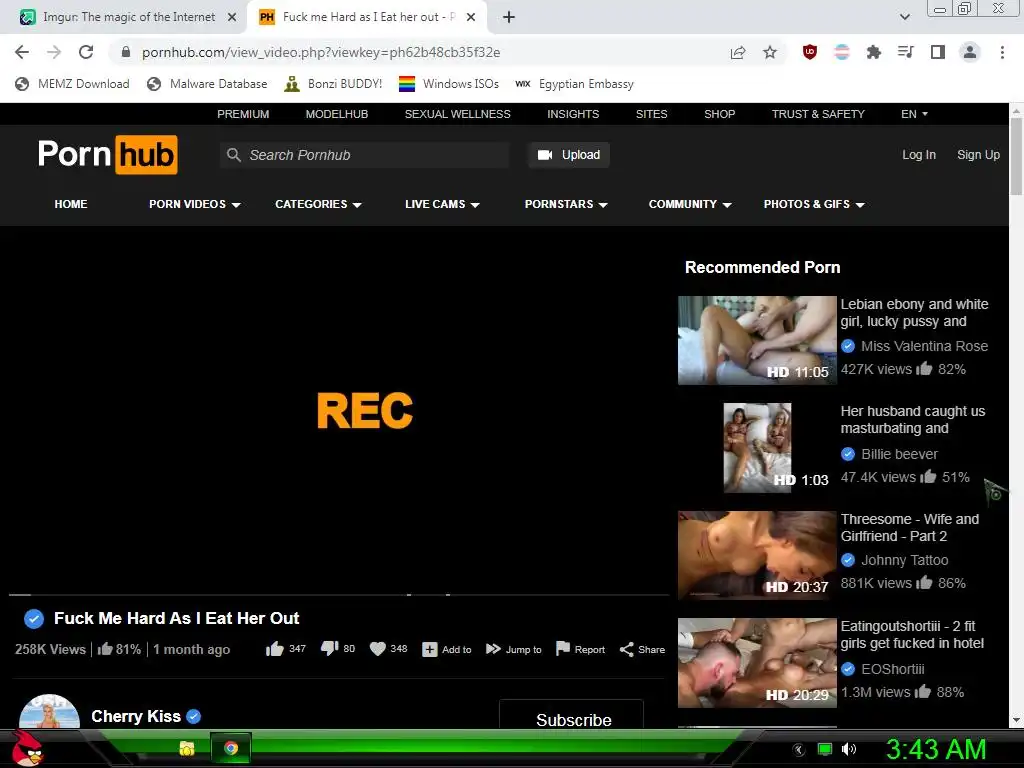Screen dimensions: 1024x768
Task: Click the Chrome icon in taskbar
Action: tap(231, 748)
